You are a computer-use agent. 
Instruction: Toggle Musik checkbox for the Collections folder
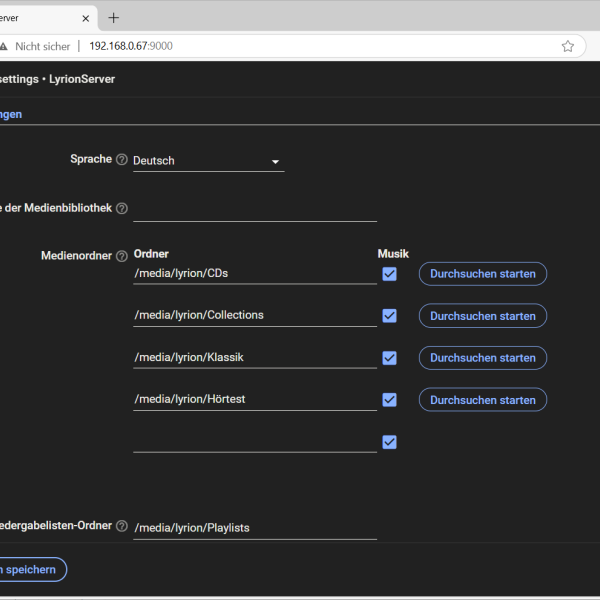click(390, 316)
